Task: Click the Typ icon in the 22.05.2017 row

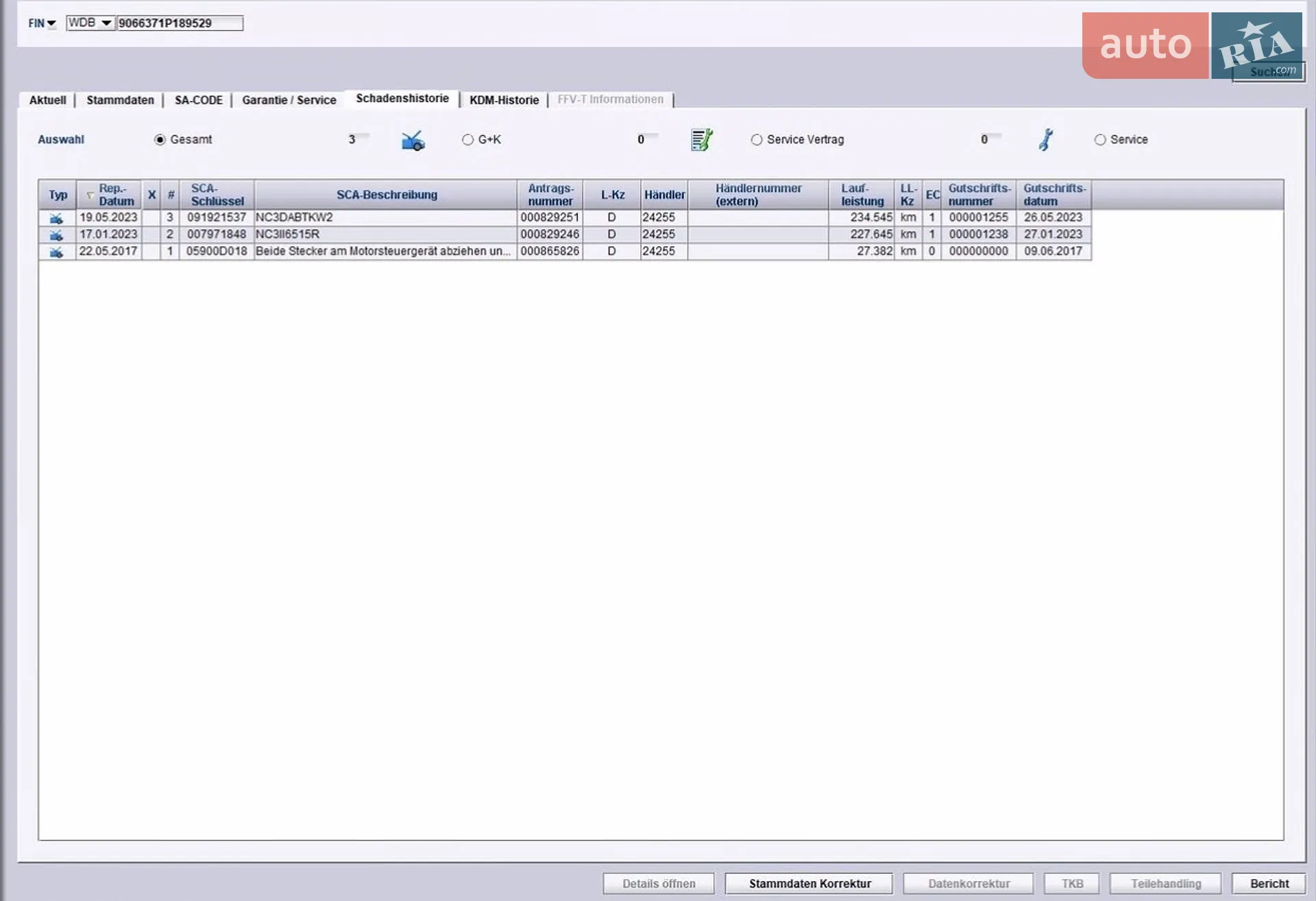Action: click(56, 252)
